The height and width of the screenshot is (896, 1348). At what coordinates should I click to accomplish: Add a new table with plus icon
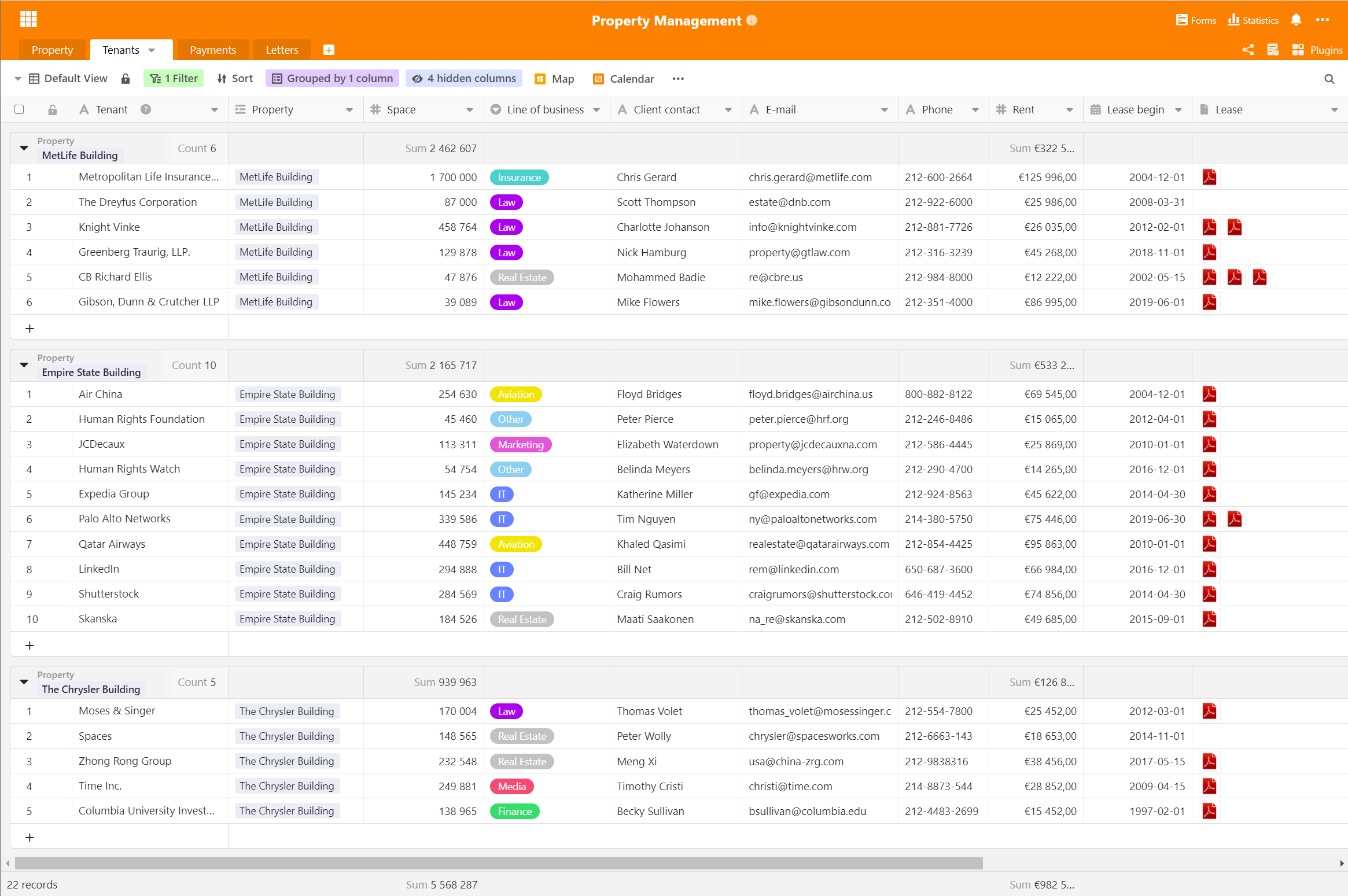coord(329,50)
